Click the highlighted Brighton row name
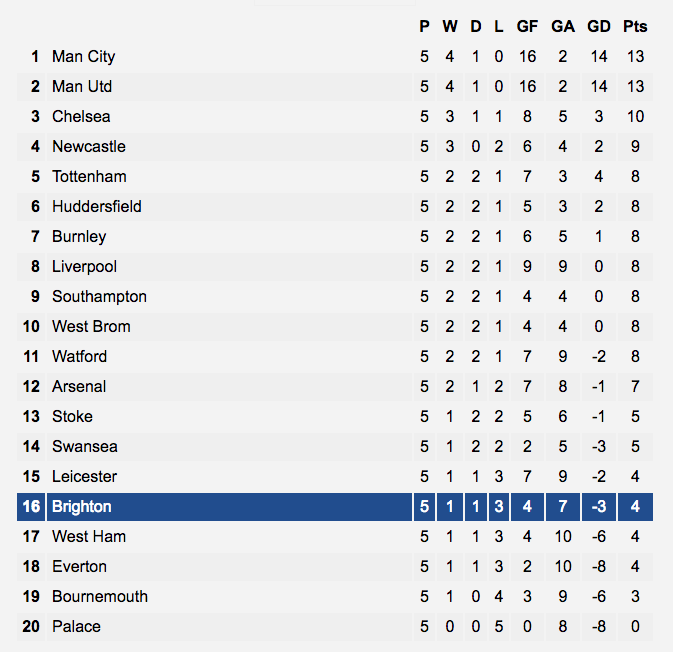 (x=82, y=506)
